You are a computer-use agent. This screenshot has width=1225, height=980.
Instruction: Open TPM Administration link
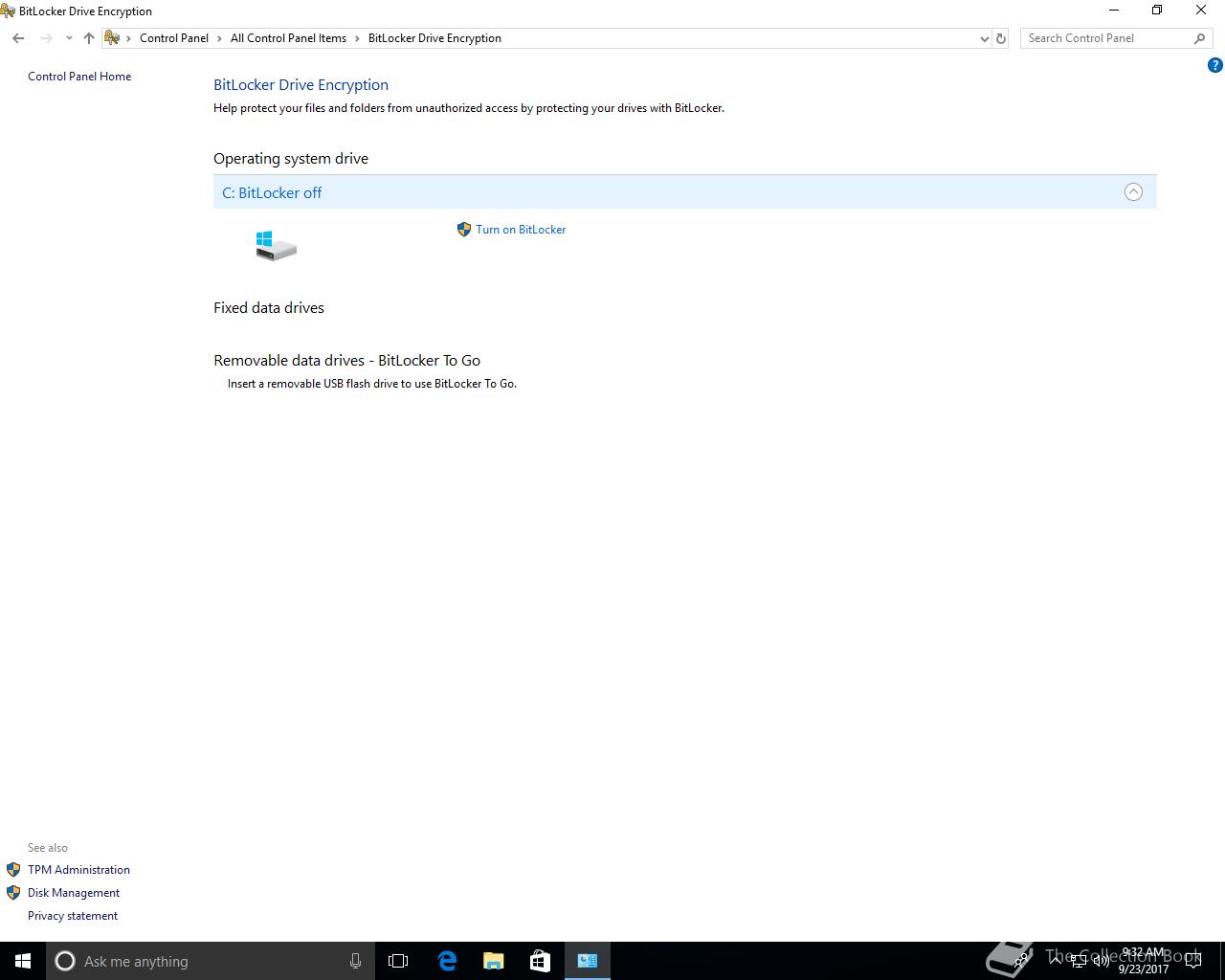tap(78, 870)
